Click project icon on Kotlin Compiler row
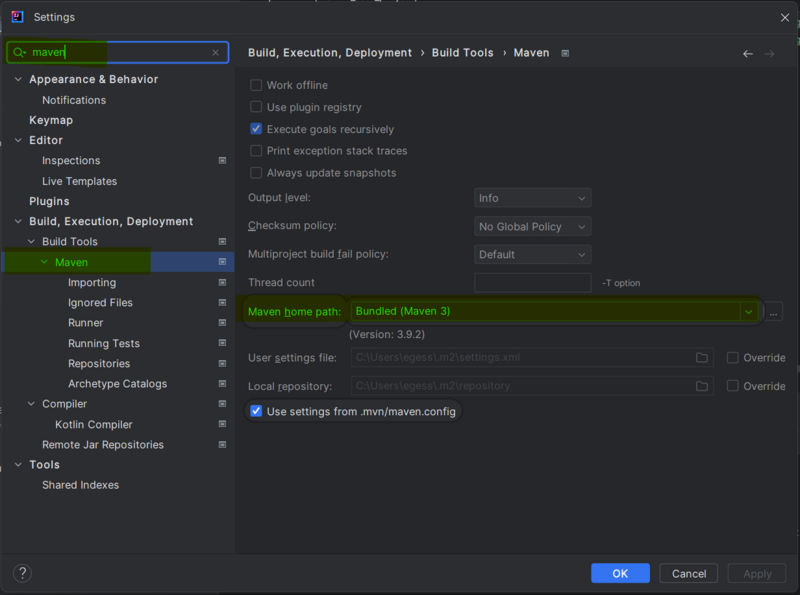This screenshot has width=800, height=595. 222,424
